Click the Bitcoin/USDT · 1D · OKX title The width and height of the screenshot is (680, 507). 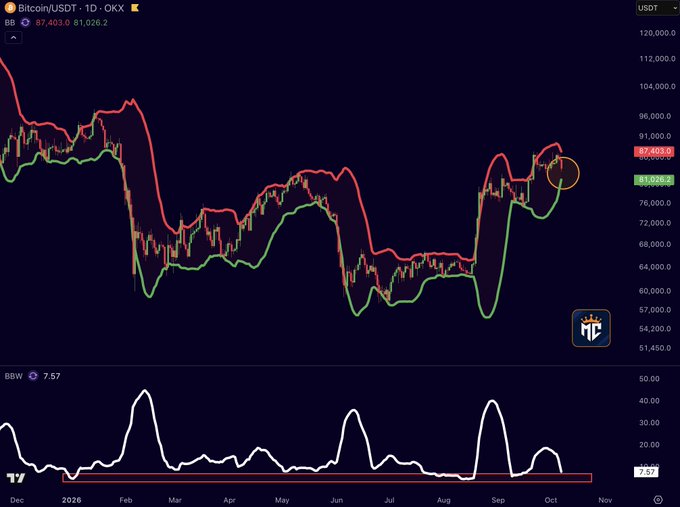(71, 8)
